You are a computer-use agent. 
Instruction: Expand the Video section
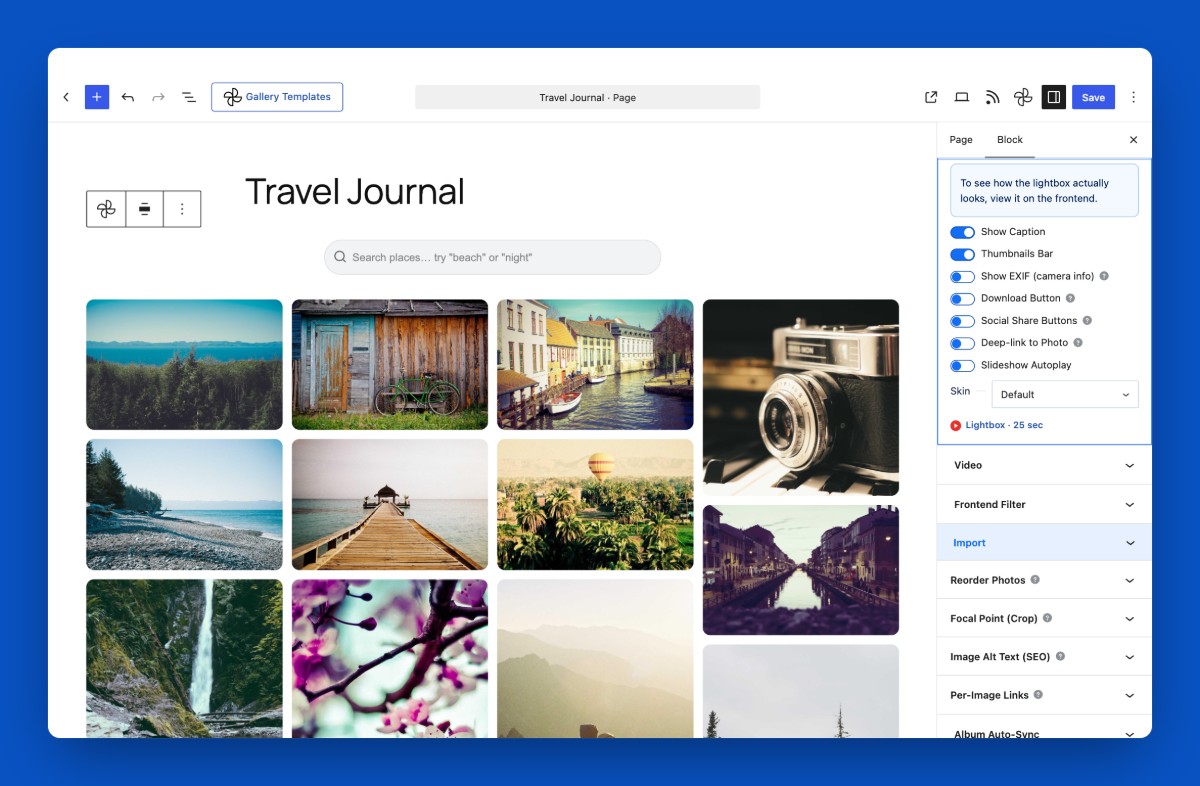[x=1044, y=465]
